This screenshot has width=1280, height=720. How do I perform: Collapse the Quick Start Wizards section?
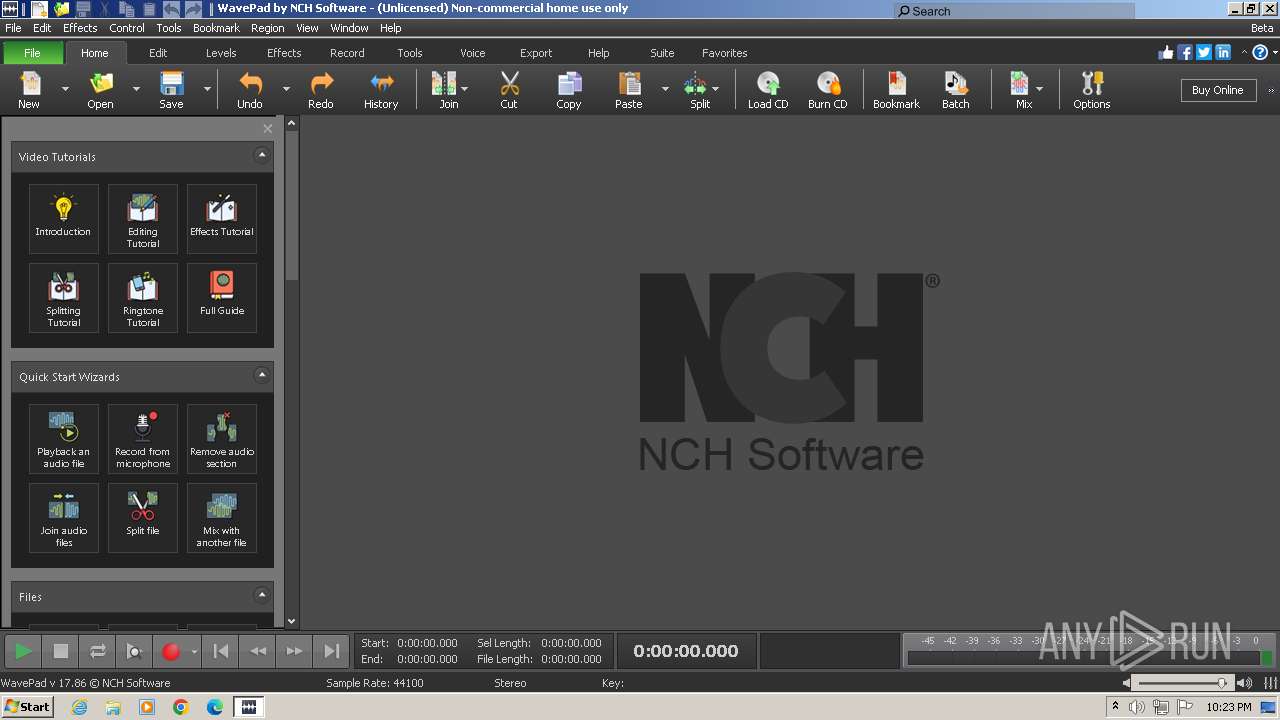click(x=262, y=375)
